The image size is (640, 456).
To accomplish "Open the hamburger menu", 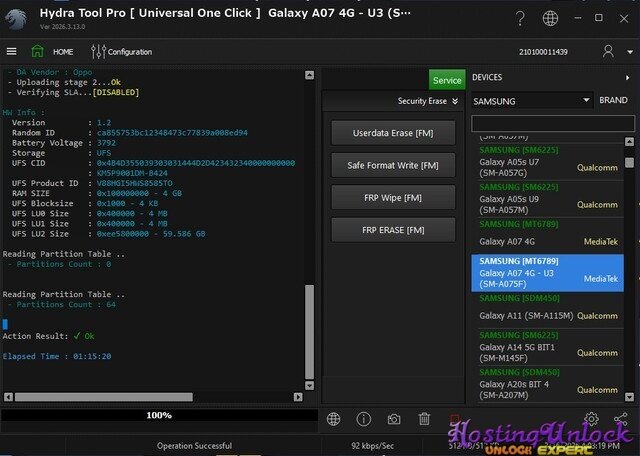I will coord(11,51).
